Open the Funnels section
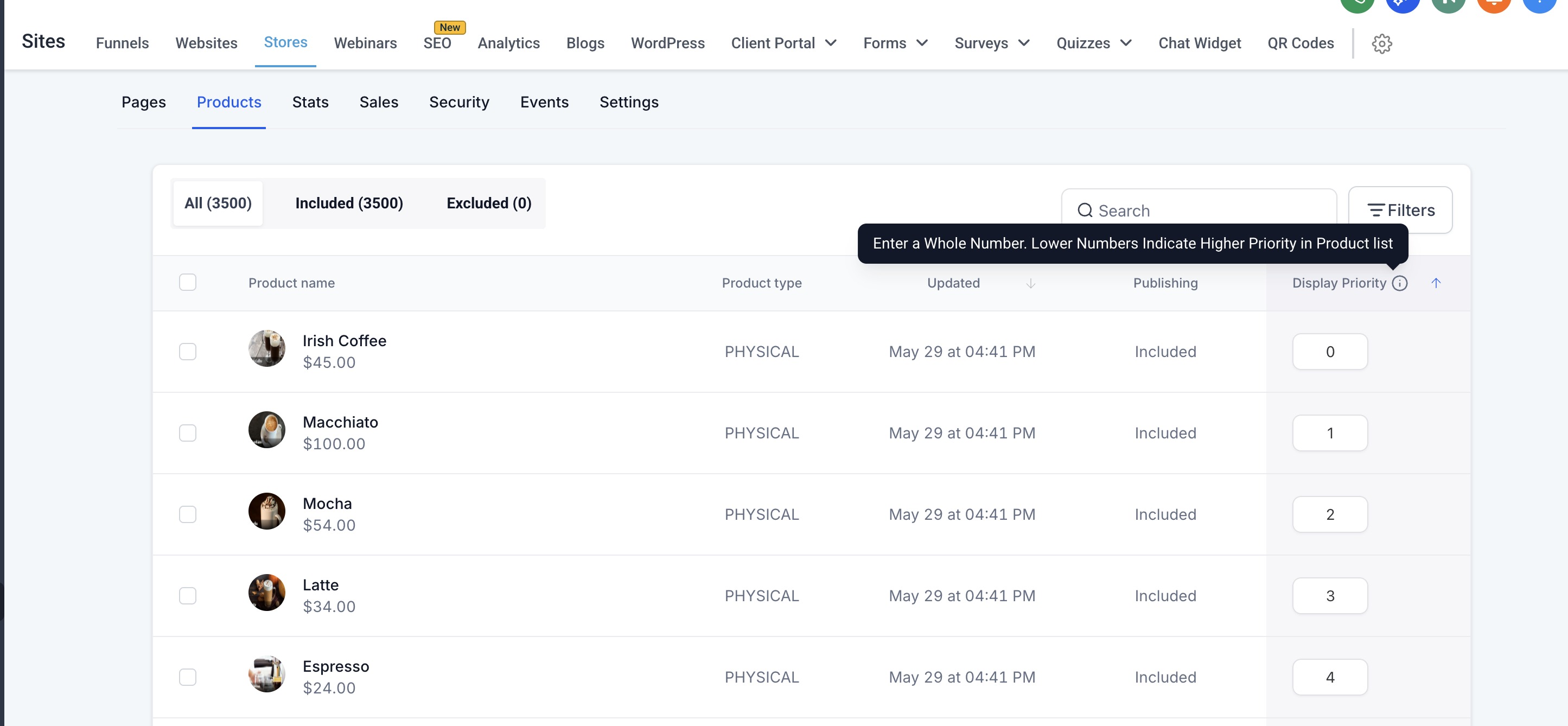1568x726 pixels. pos(123,43)
